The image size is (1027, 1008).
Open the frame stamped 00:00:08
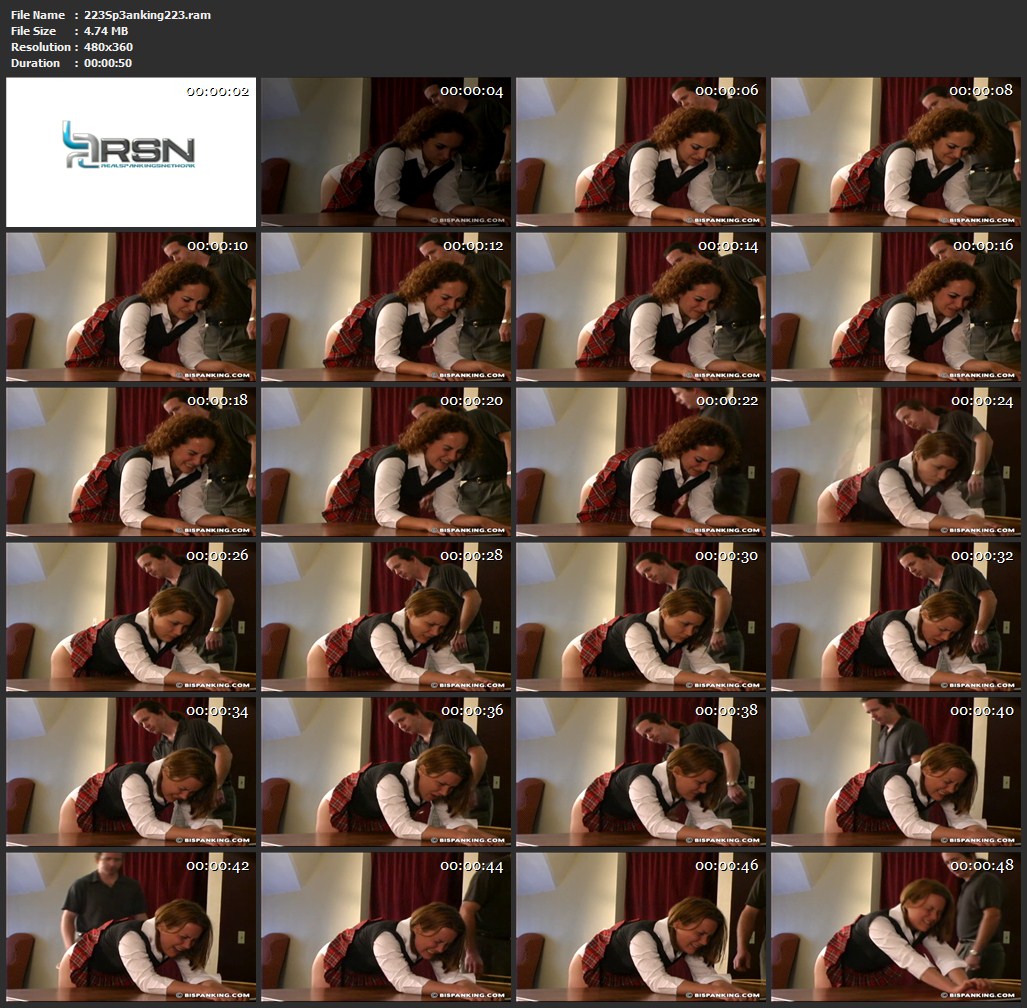pos(895,152)
